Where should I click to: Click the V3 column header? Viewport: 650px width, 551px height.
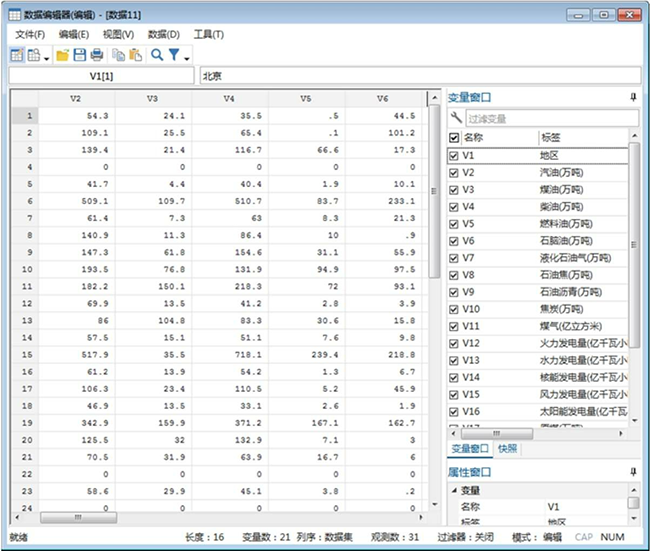(x=152, y=99)
